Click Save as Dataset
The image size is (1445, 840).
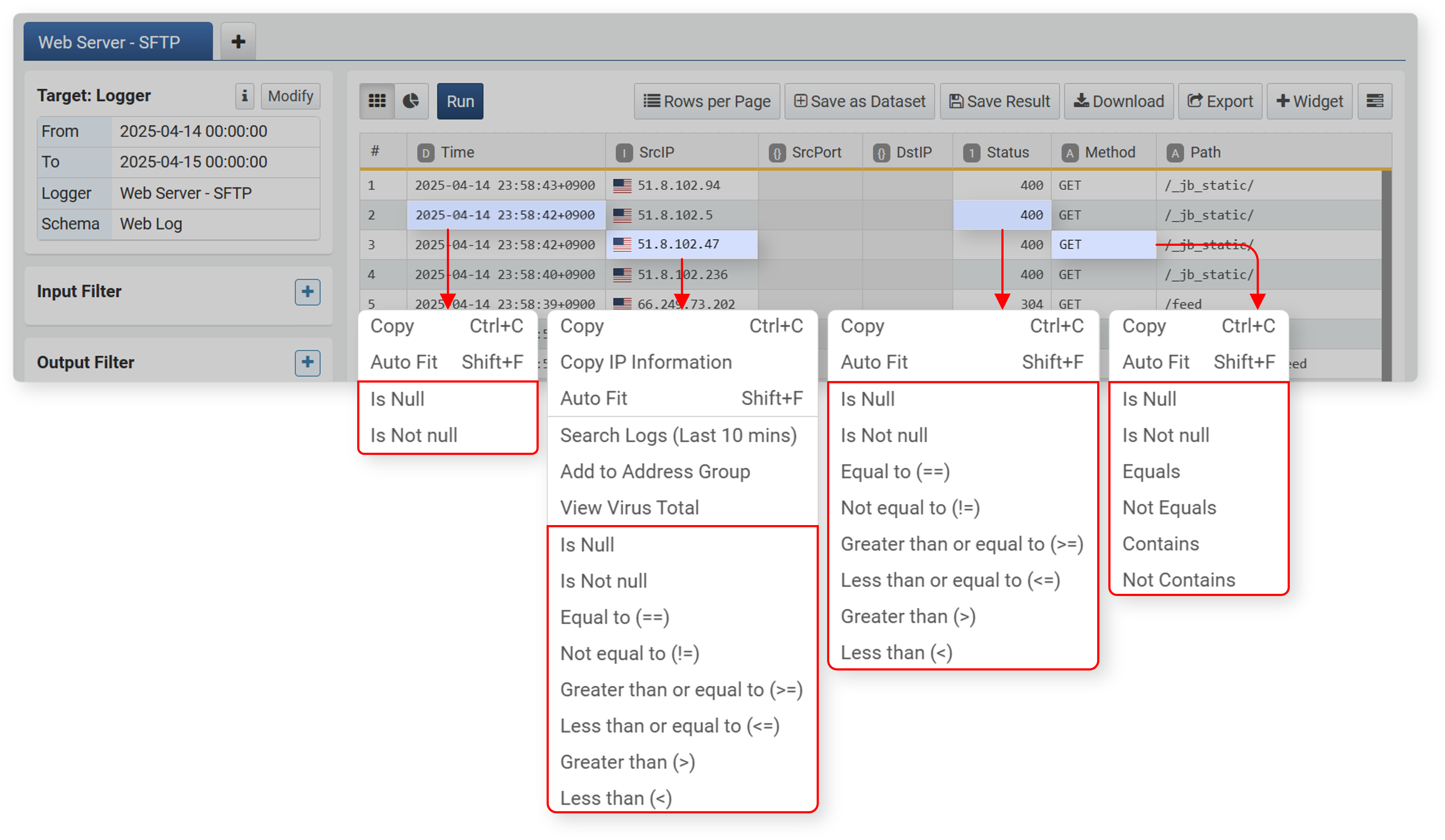click(x=860, y=101)
